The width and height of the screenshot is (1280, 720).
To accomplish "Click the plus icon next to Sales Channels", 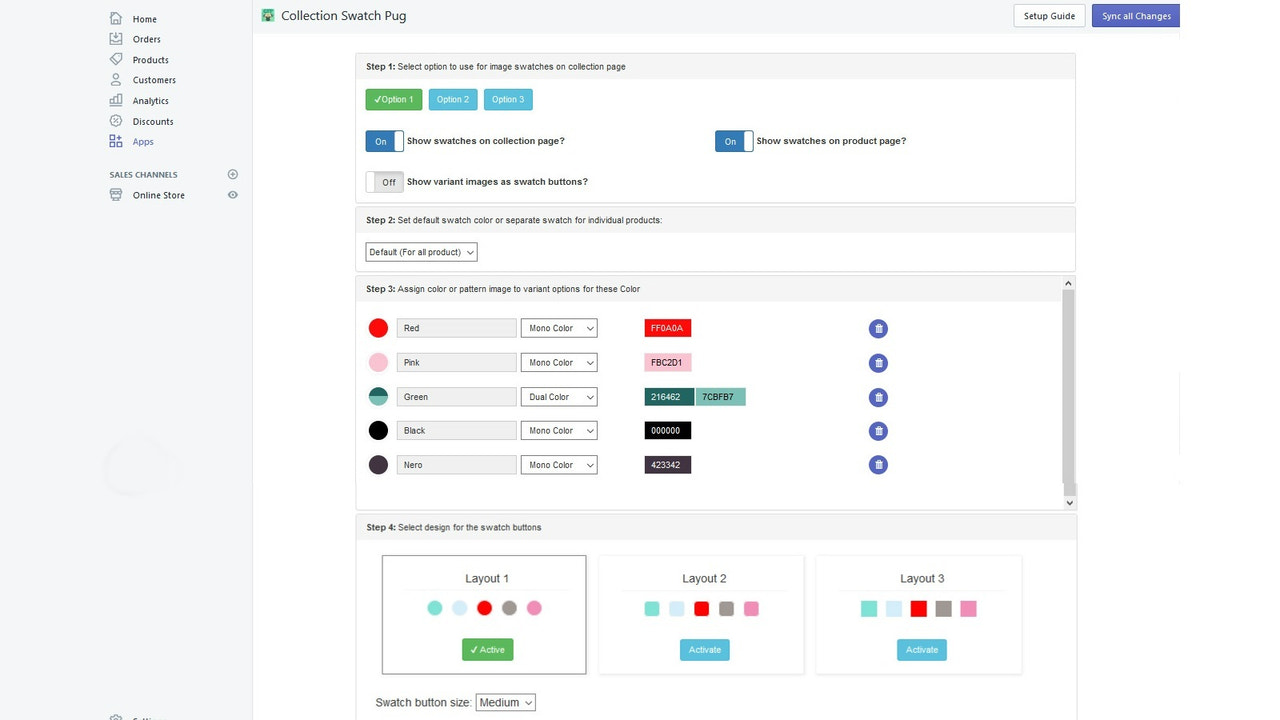I will (232, 174).
